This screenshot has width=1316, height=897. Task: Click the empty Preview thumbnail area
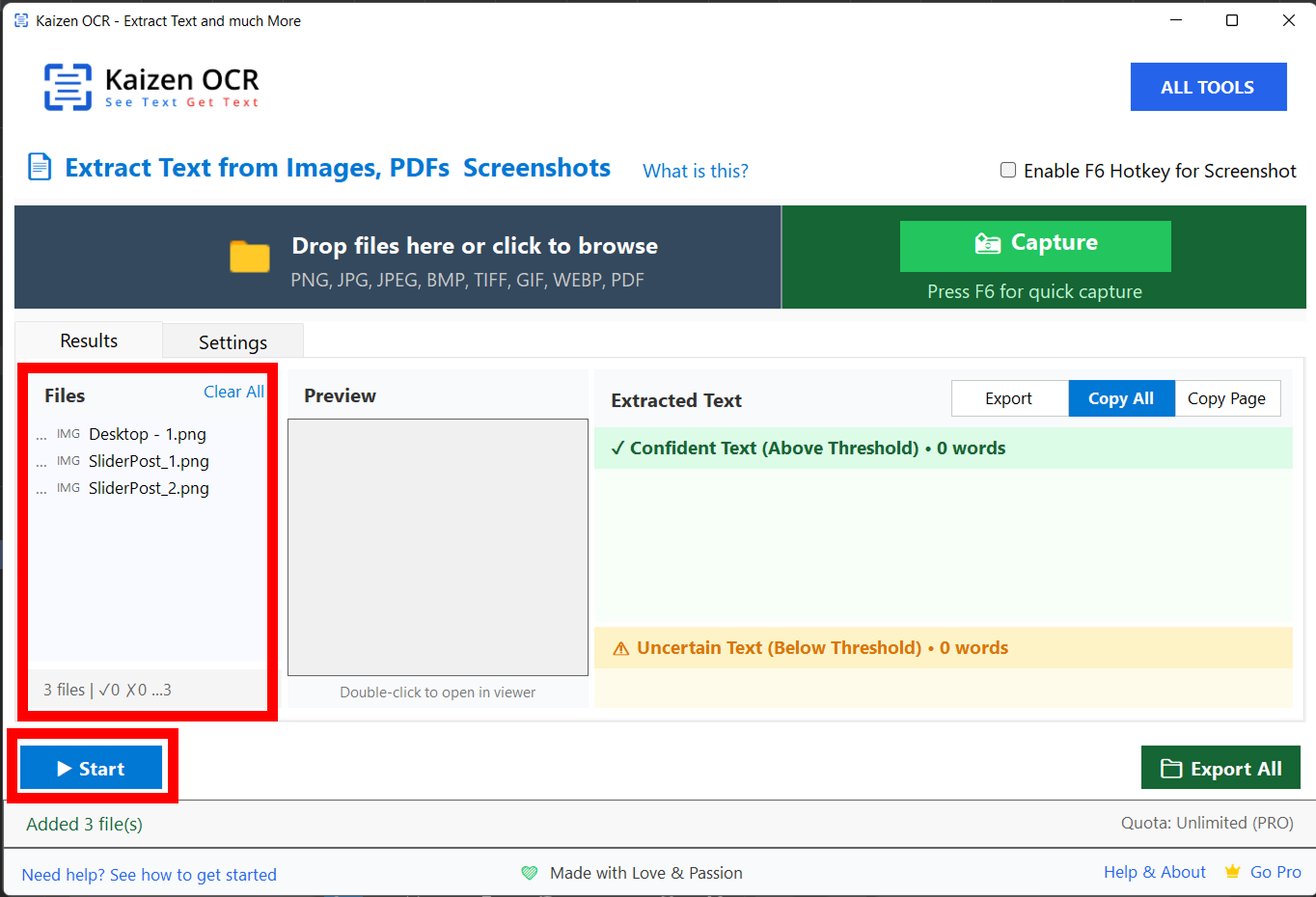tap(438, 547)
